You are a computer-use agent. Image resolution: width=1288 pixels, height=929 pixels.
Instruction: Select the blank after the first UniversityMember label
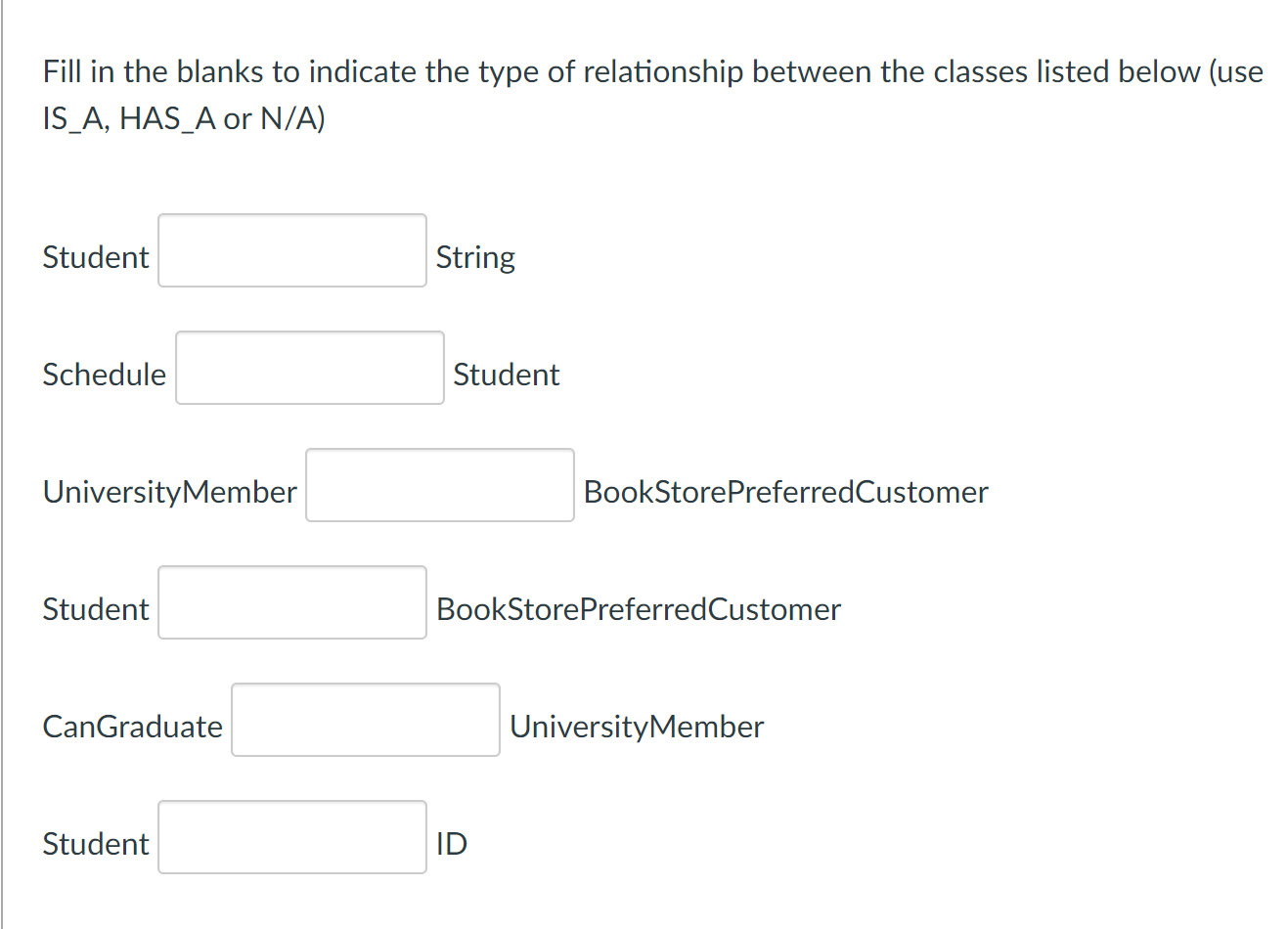tap(440, 485)
